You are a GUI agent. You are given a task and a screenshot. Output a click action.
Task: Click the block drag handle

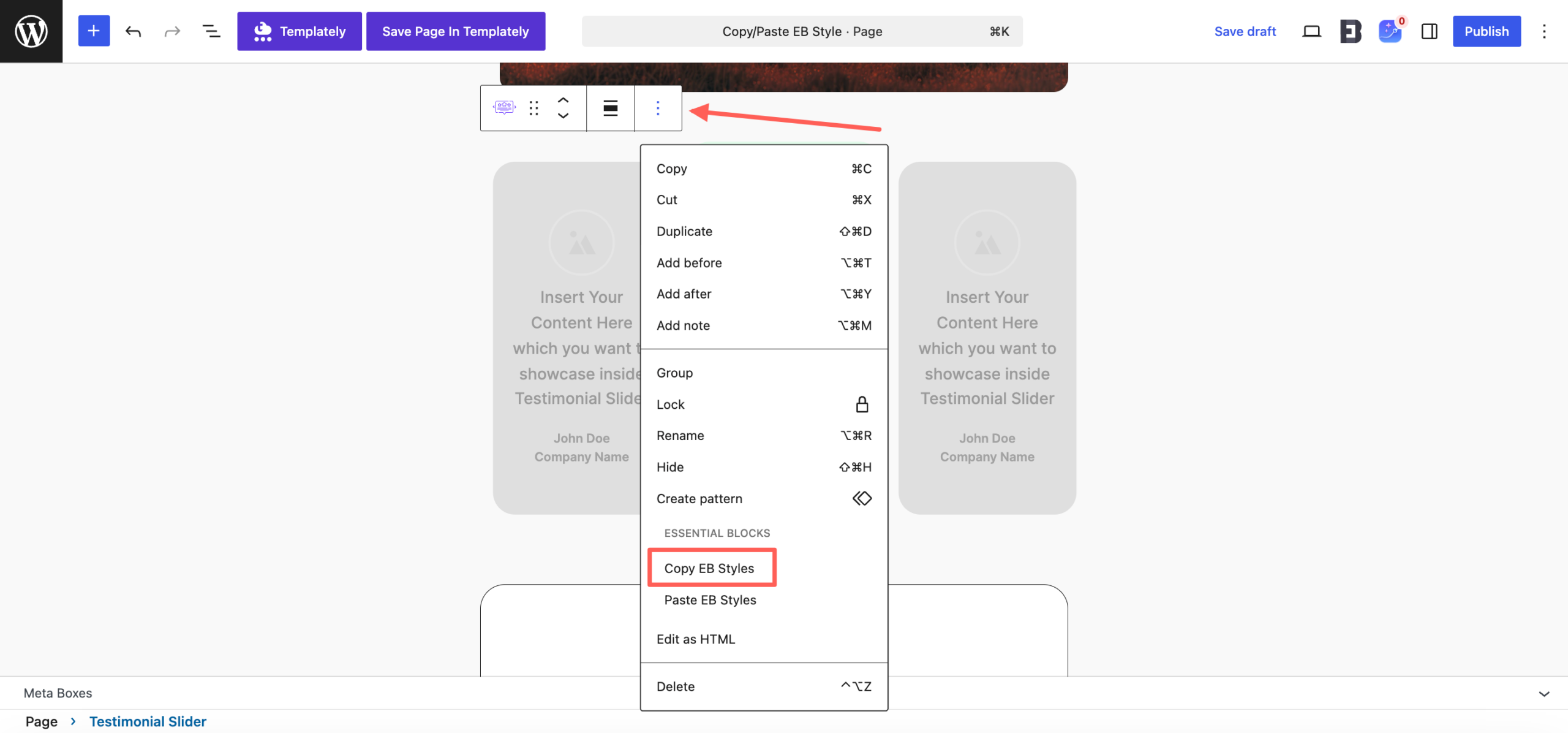(534, 108)
